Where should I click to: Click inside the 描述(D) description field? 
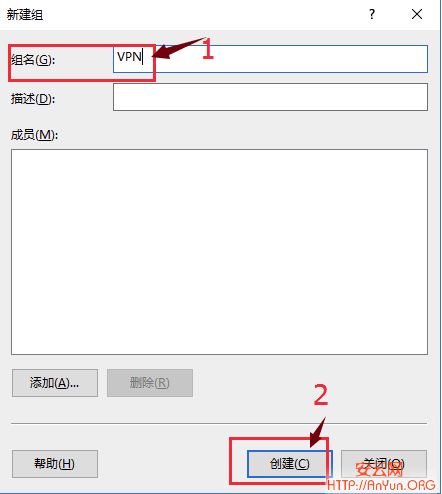coord(270,97)
